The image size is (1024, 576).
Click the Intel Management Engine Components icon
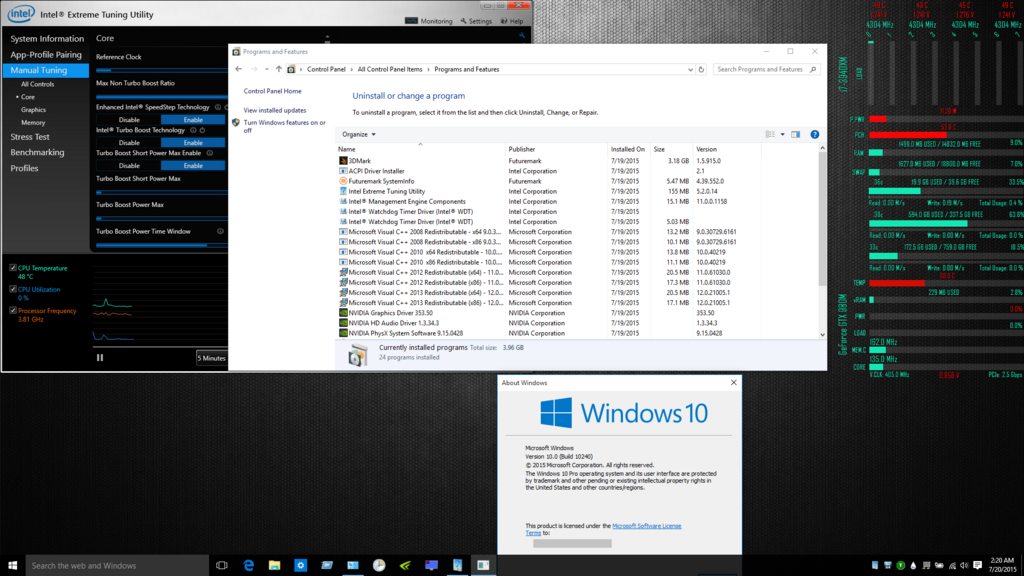[x=343, y=201]
